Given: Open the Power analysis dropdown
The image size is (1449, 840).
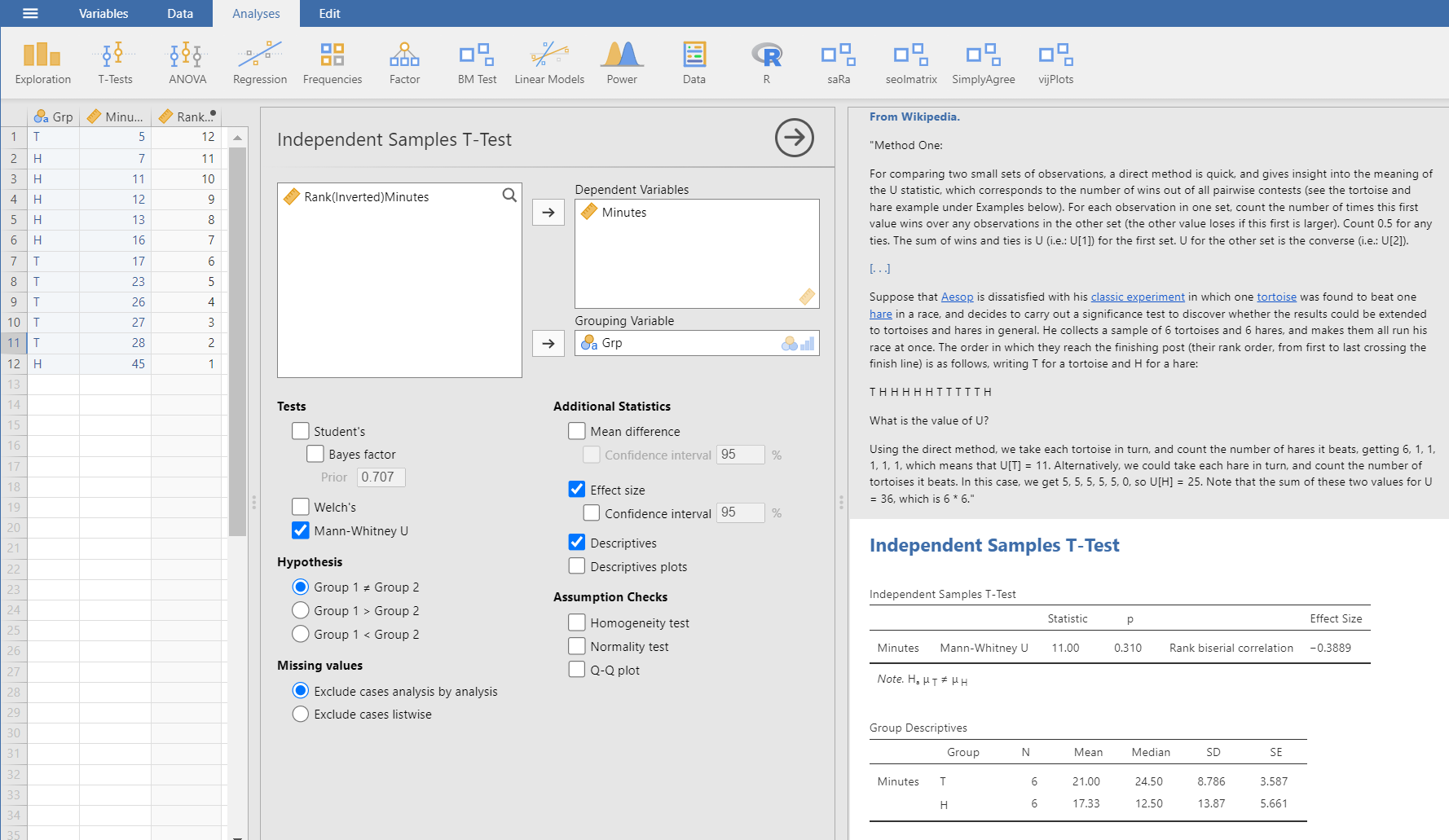Looking at the screenshot, I should [x=622, y=63].
